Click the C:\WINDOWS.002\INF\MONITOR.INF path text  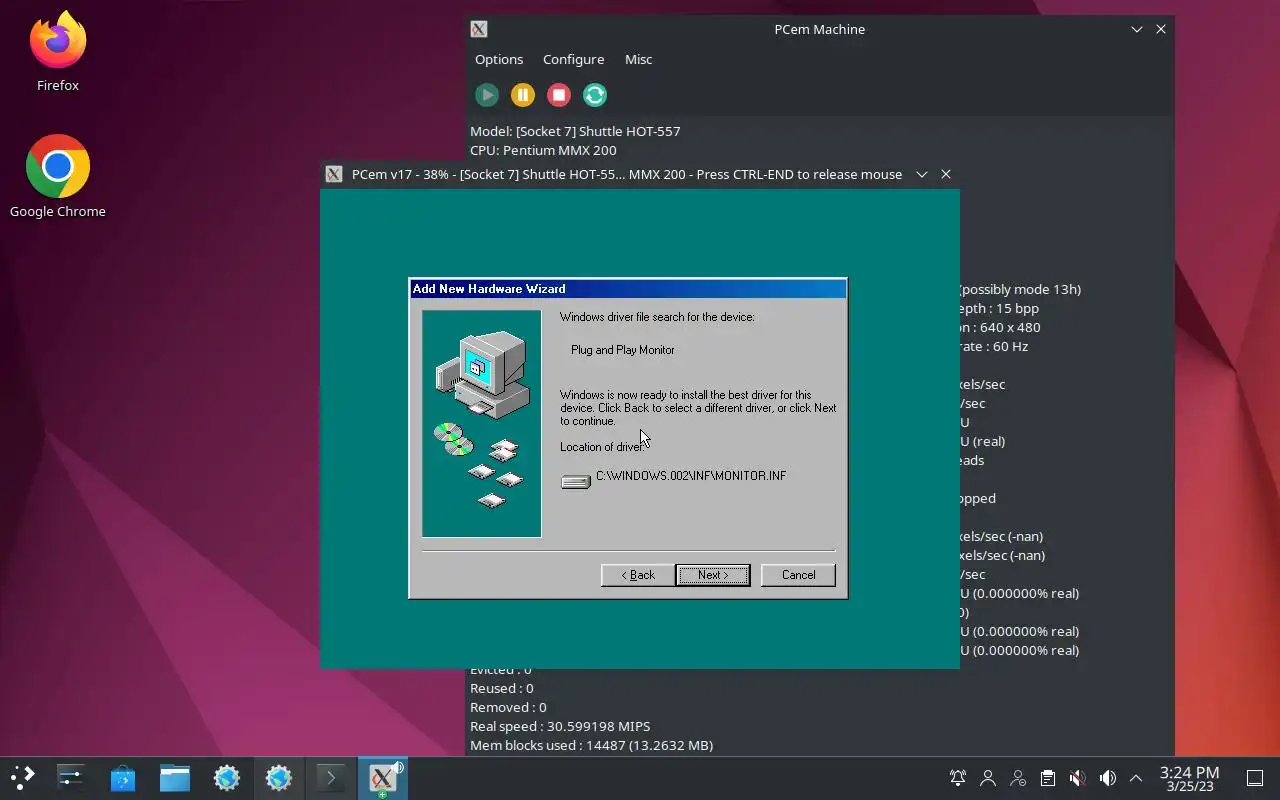click(x=691, y=476)
